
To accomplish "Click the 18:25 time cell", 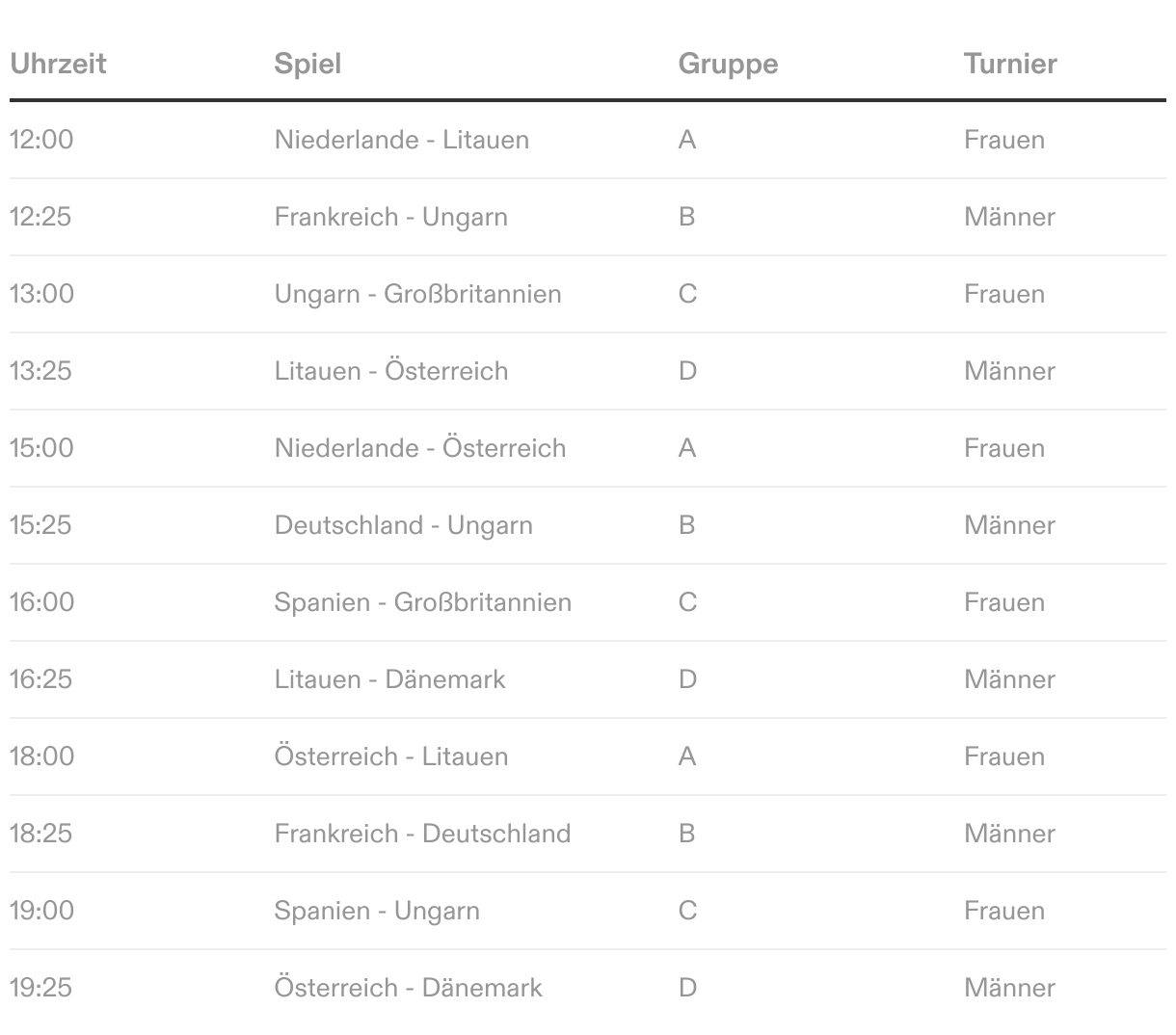I will (x=40, y=834).
